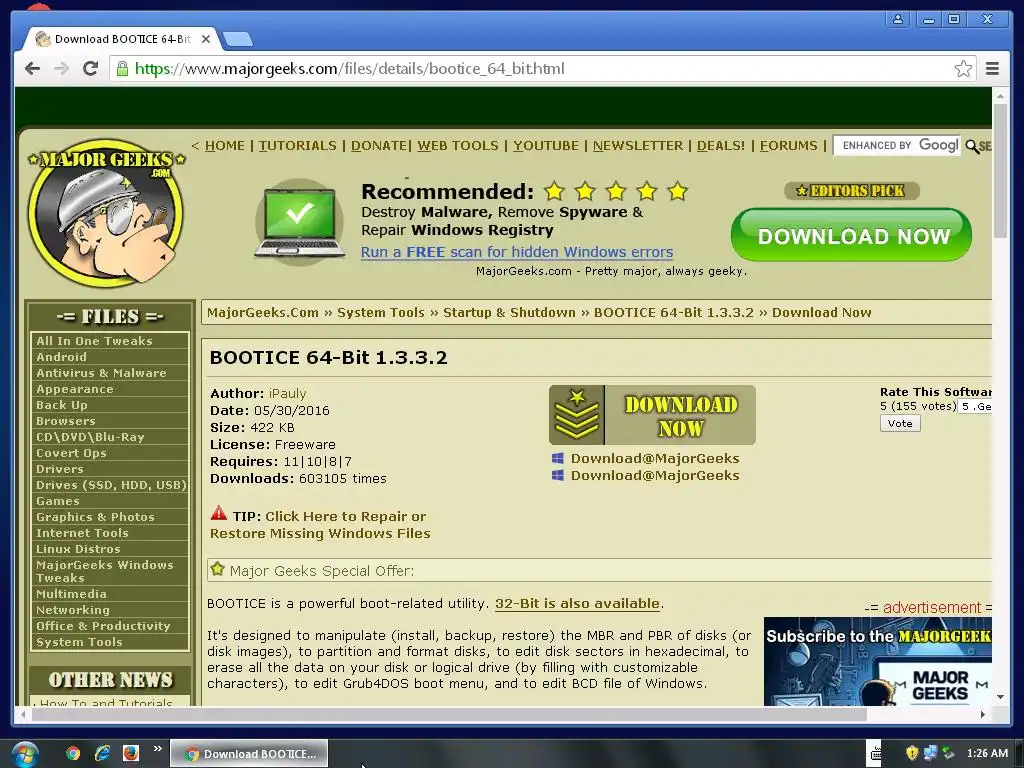Click the green padlock security icon
This screenshot has width=1024, height=768.
[x=122, y=69]
